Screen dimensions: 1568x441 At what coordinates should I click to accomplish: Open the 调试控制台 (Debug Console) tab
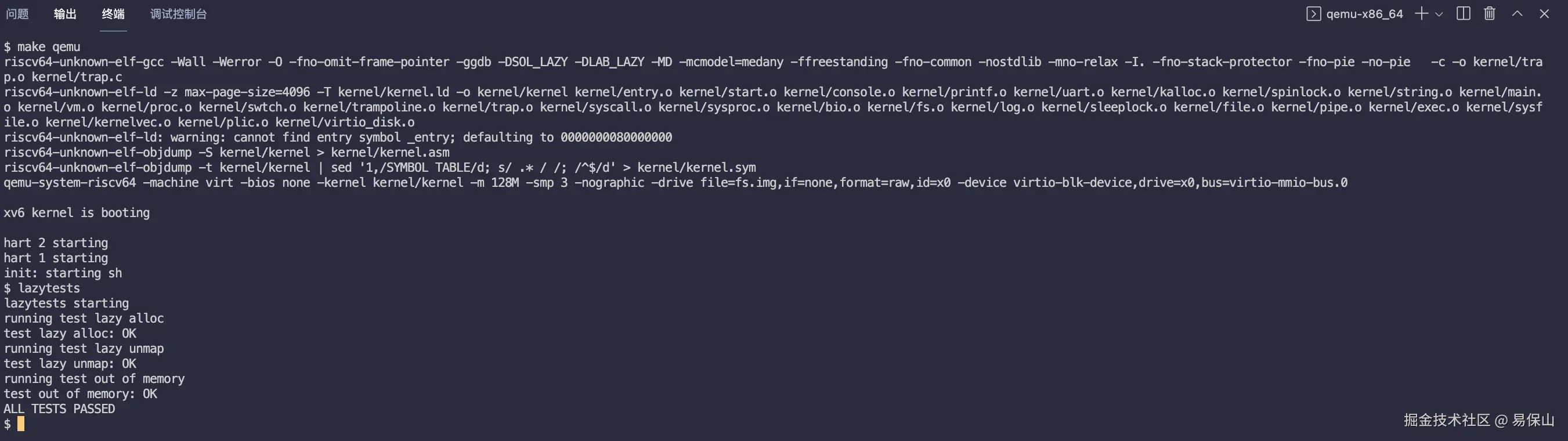pos(178,13)
